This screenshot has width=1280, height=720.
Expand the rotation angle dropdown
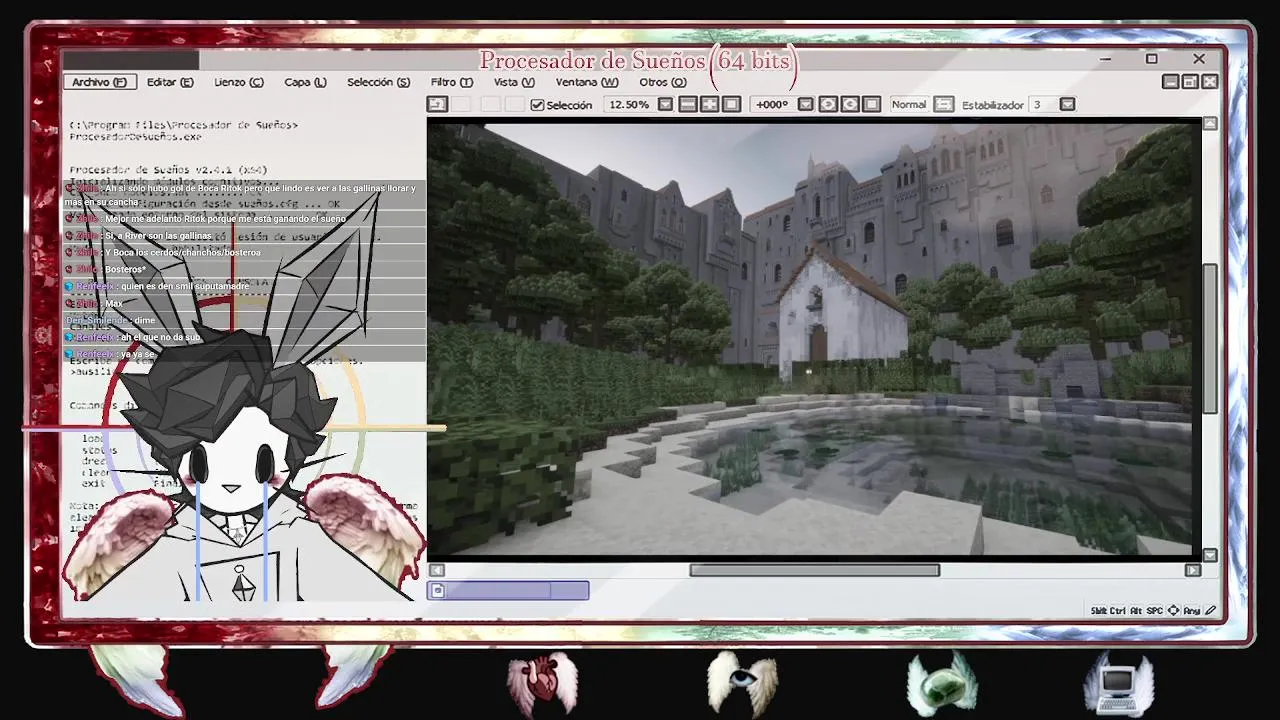click(x=805, y=104)
